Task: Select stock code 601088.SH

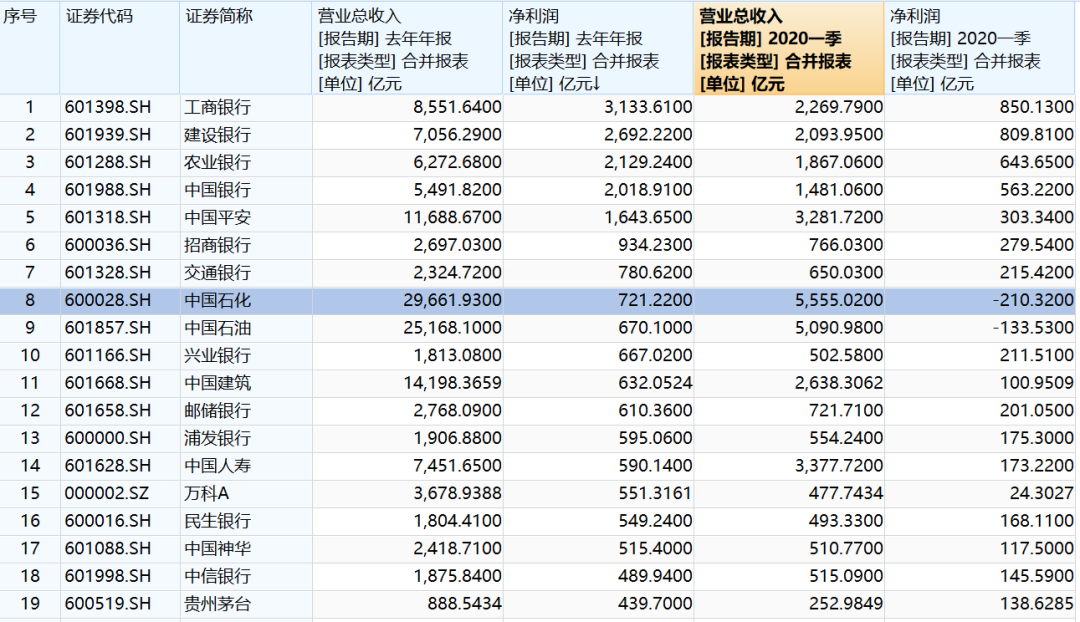Action: [107, 548]
